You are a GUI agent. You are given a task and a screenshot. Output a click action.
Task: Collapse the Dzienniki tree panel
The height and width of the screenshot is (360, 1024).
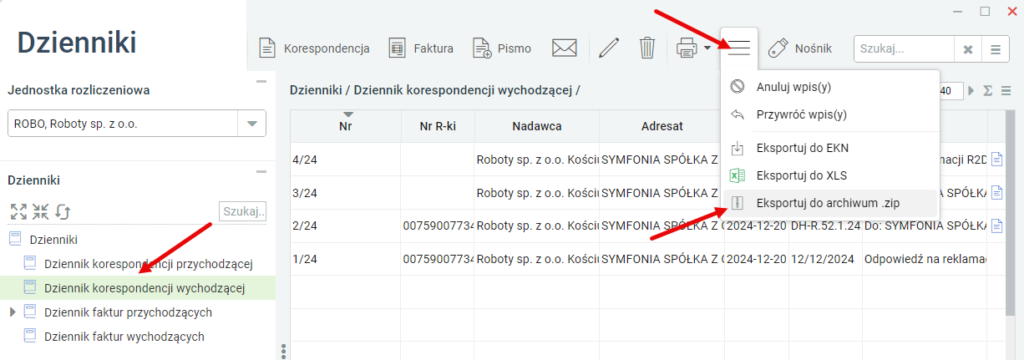point(261,172)
